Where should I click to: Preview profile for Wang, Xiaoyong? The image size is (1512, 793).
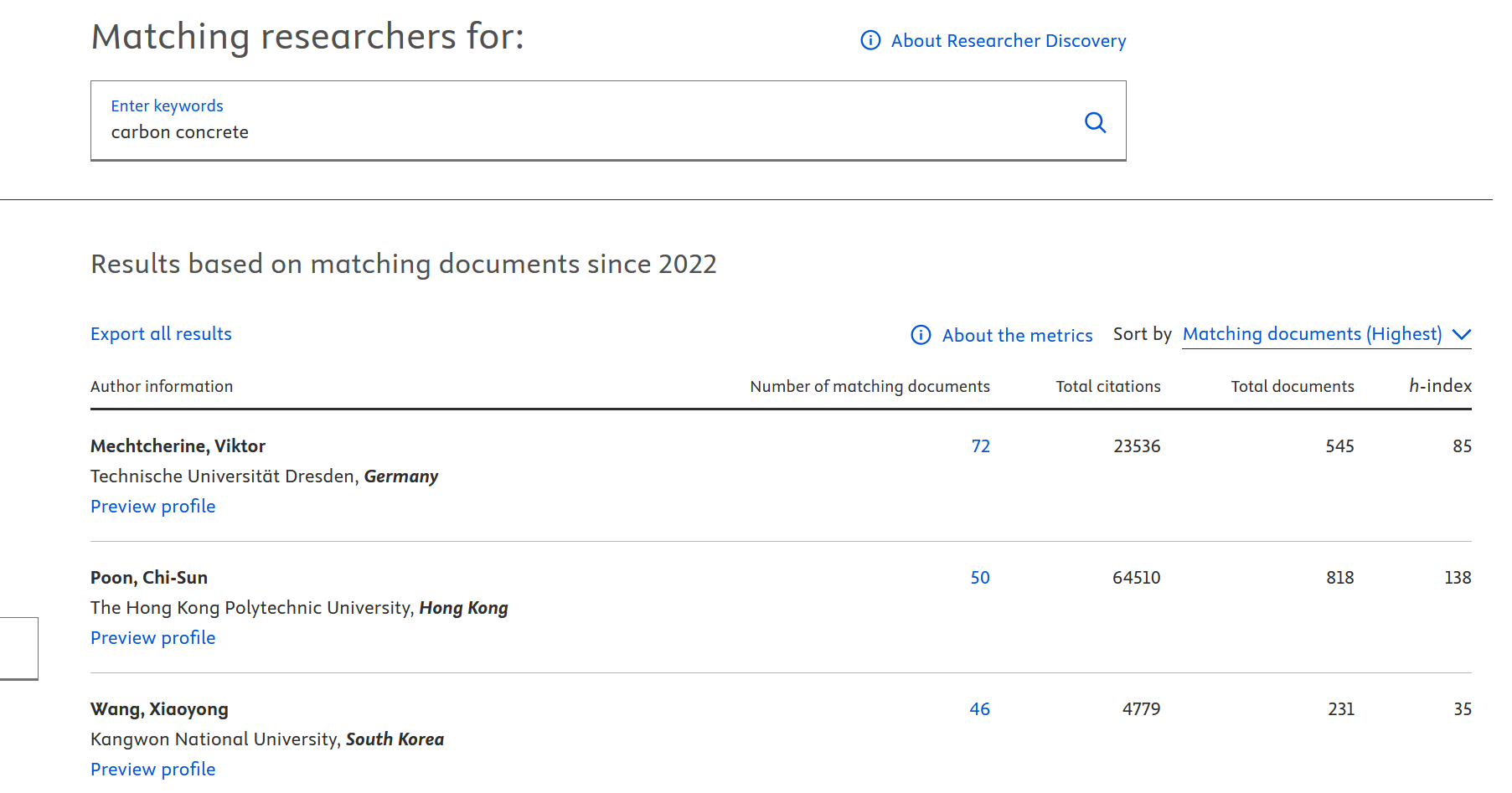point(152,769)
